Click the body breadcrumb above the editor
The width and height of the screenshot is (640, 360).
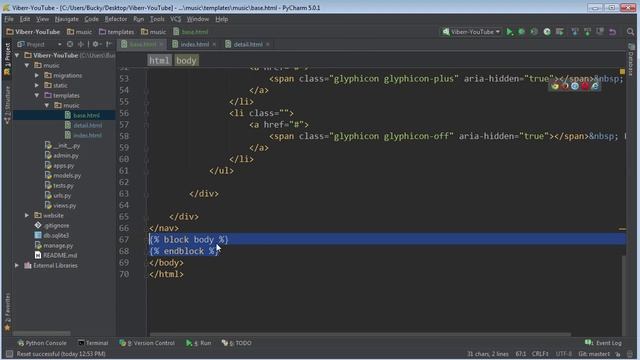[186, 60]
